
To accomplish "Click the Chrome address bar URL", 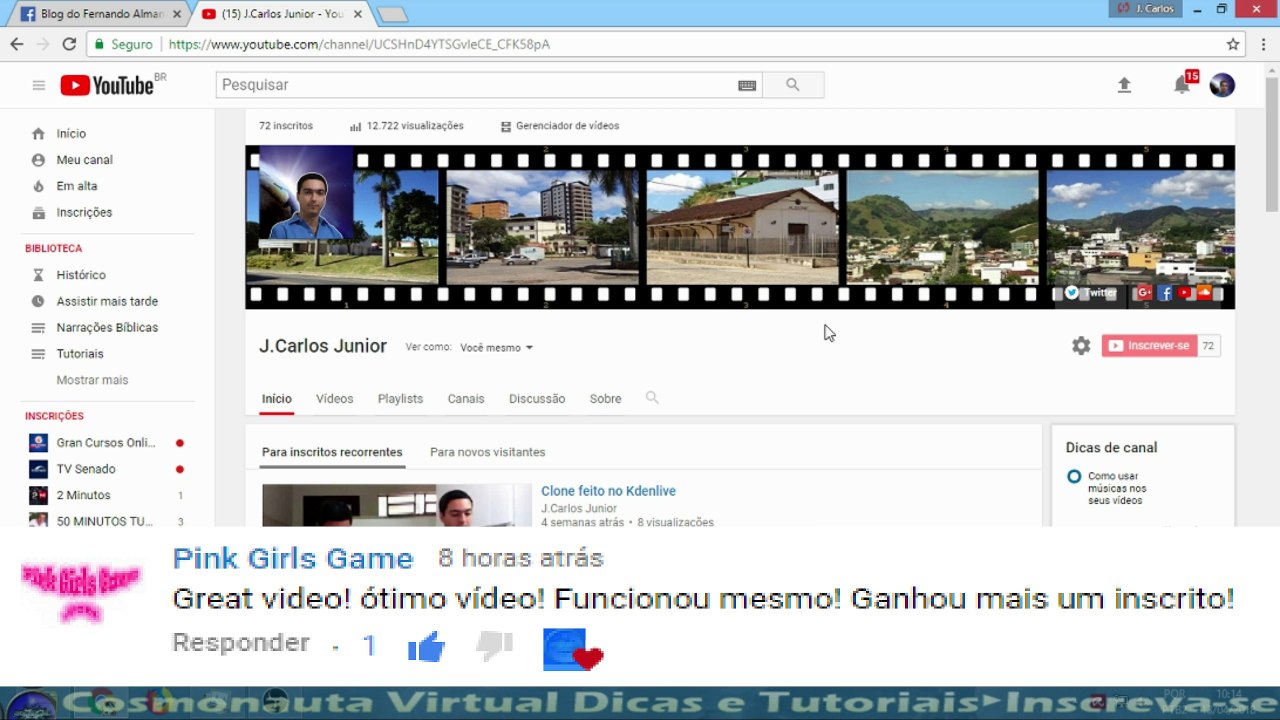I will click(359, 44).
